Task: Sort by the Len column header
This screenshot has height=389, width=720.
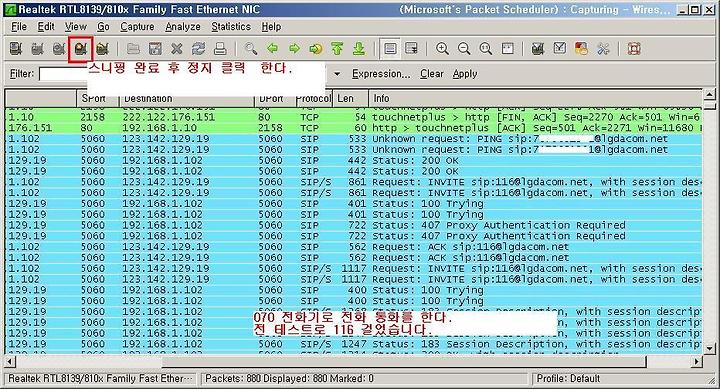Action: 350,98
